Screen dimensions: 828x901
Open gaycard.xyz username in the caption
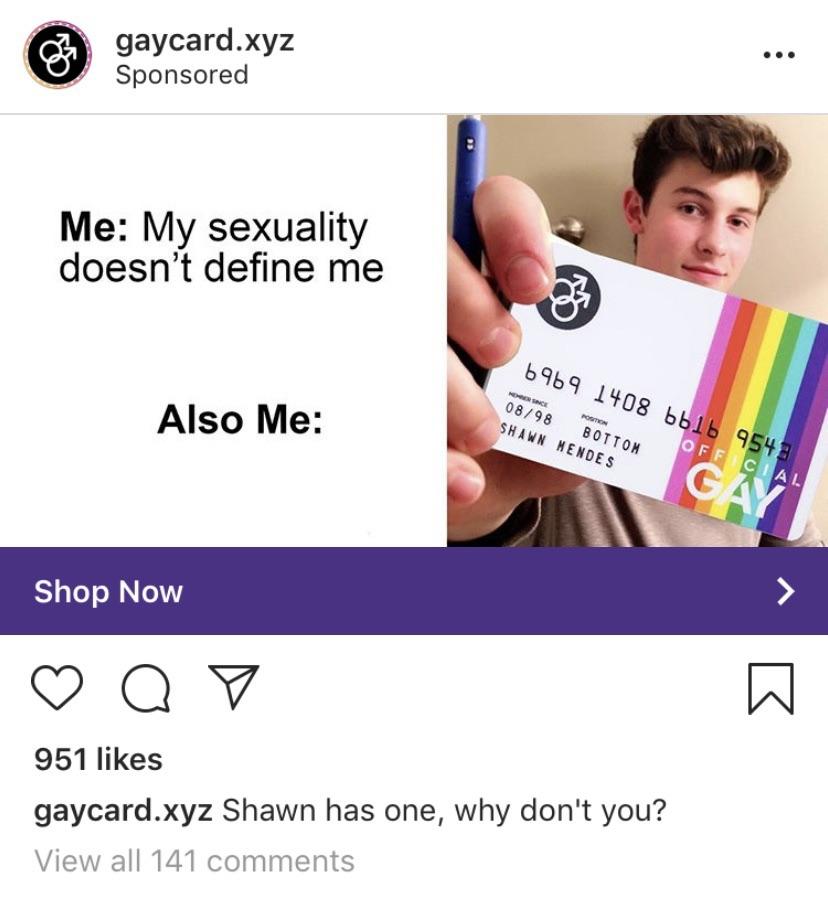pyautogui.click(x=123, y=811)
